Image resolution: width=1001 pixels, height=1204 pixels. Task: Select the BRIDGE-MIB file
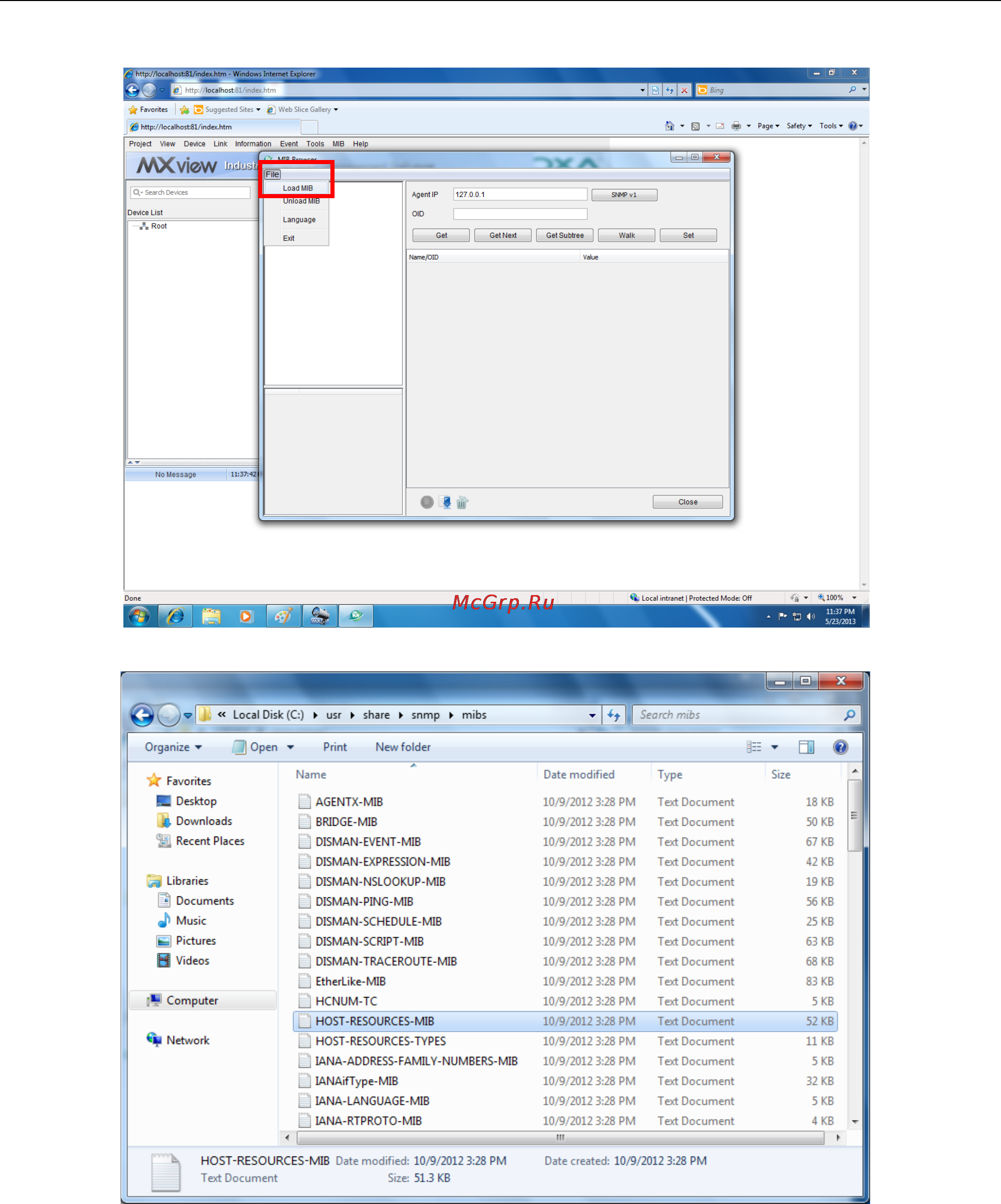[565, 822]
